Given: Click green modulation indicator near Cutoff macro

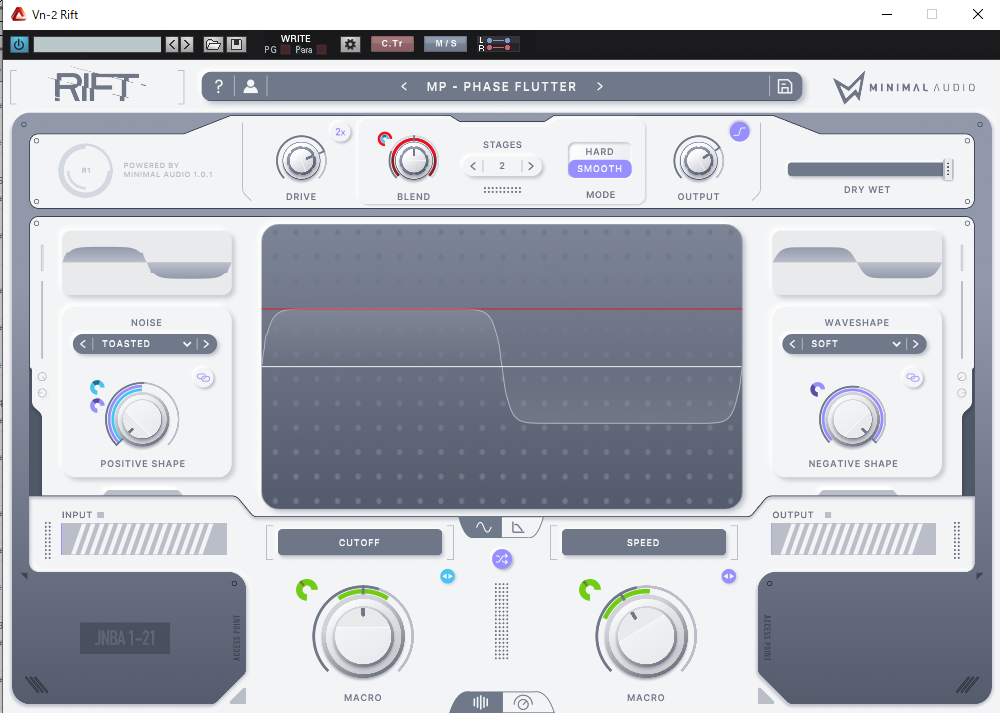Looking at the screenshot, I should point(307,590).
